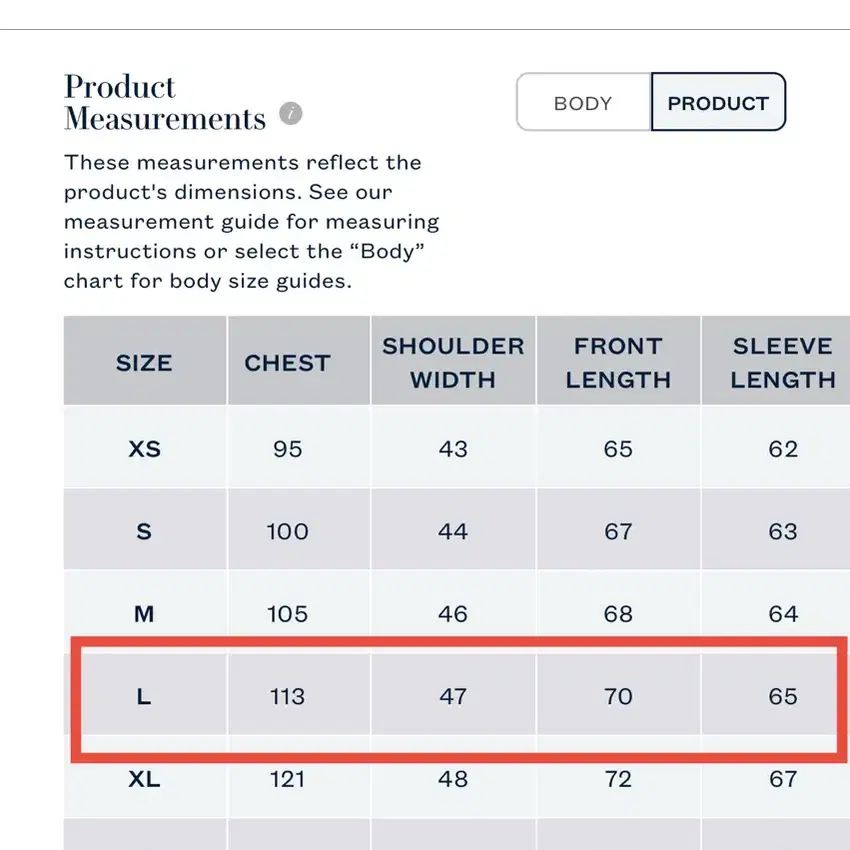Select the S size row label

click(x=144, y=531)
